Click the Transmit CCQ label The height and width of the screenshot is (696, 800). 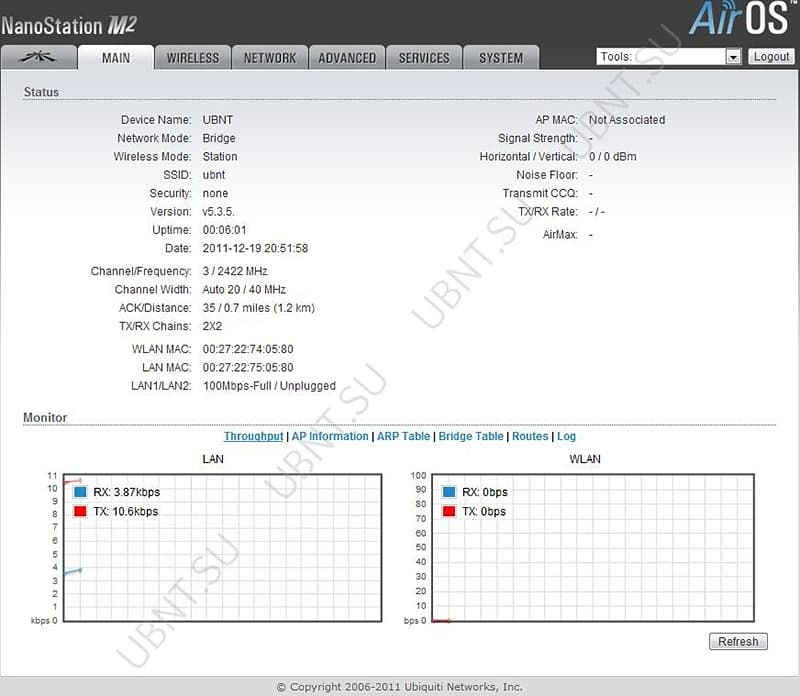(540, 193)
